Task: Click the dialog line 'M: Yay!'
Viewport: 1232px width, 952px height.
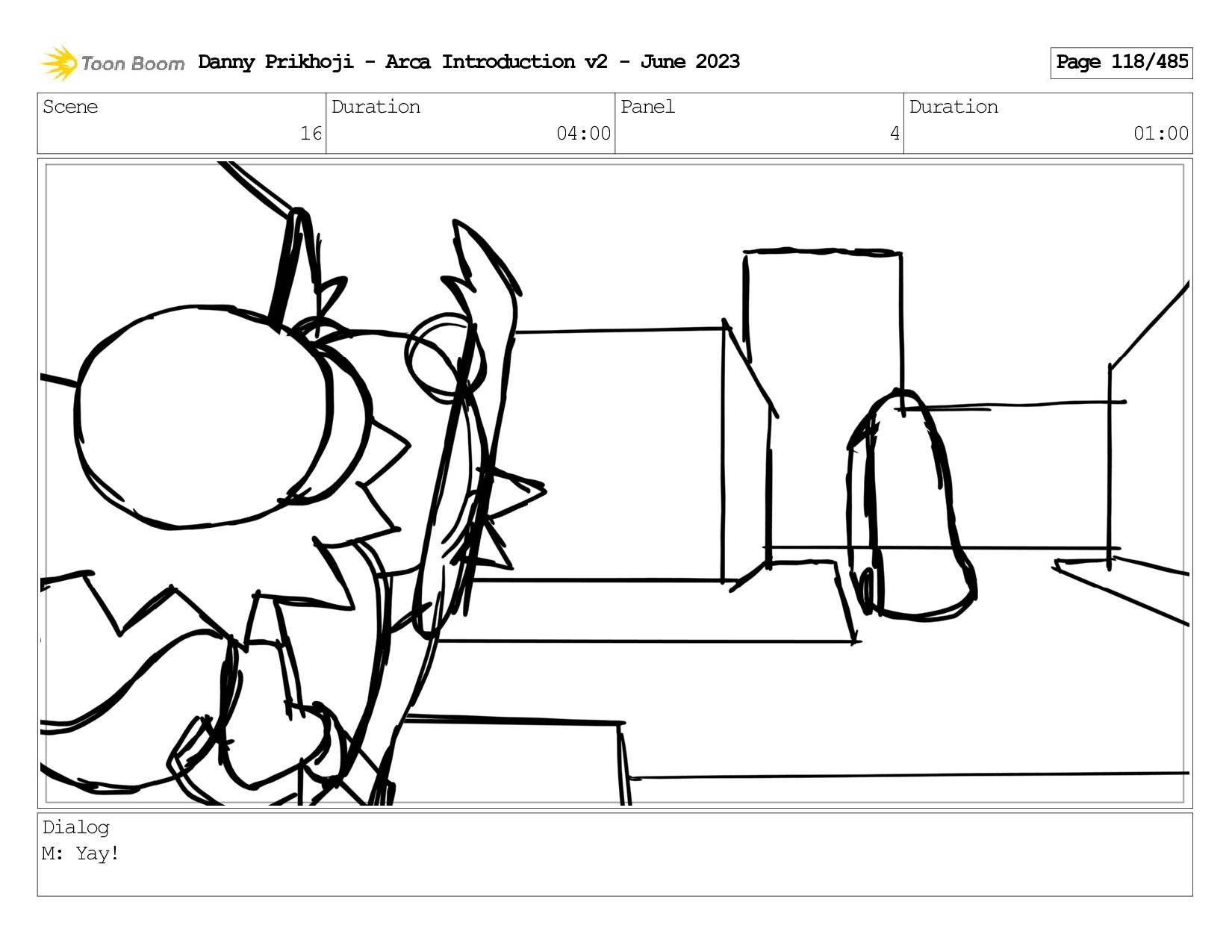Action: point(81,853)
